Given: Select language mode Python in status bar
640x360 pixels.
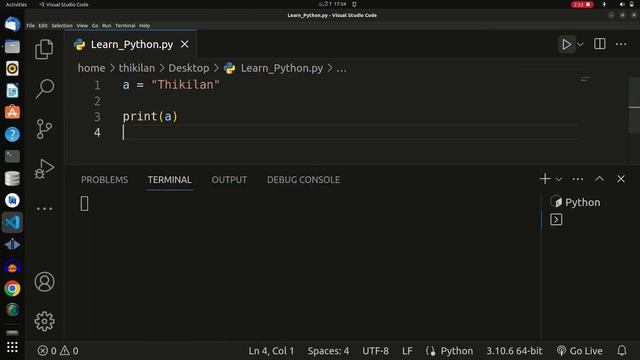Looking at the screenshot, I should click(x=457, y=351).
